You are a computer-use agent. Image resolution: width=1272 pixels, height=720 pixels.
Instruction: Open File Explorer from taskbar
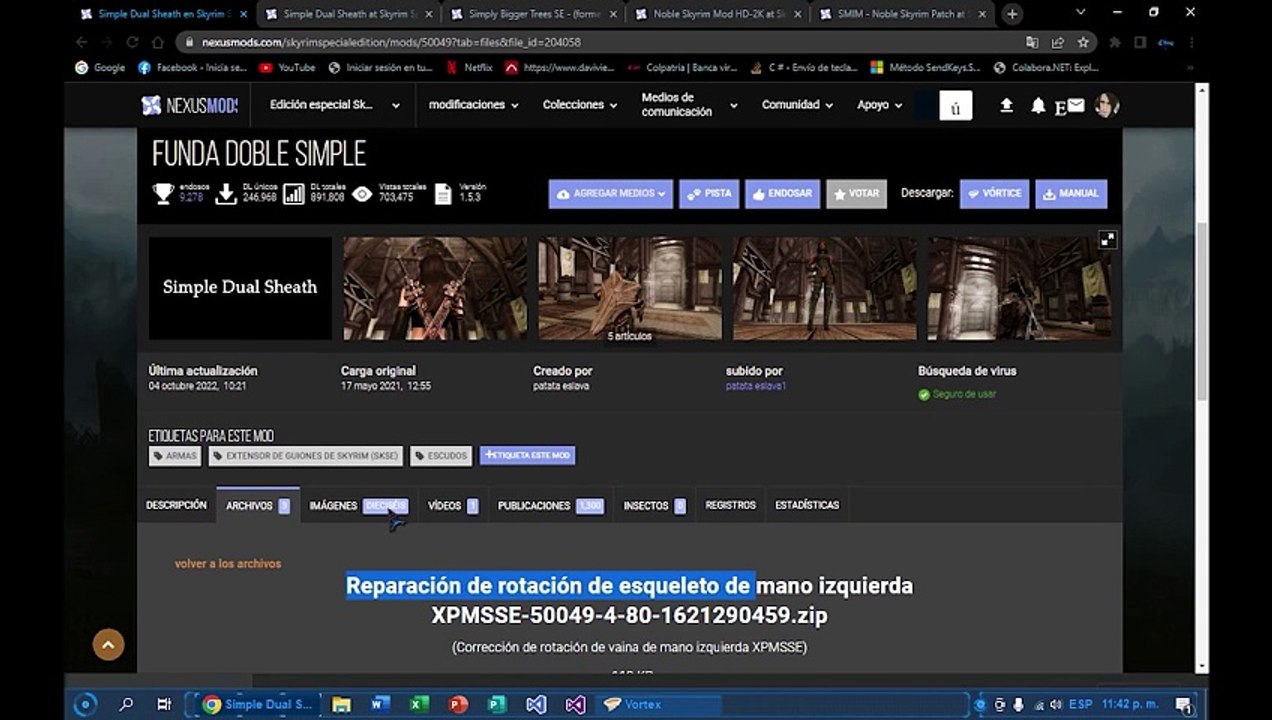point(341,704)
